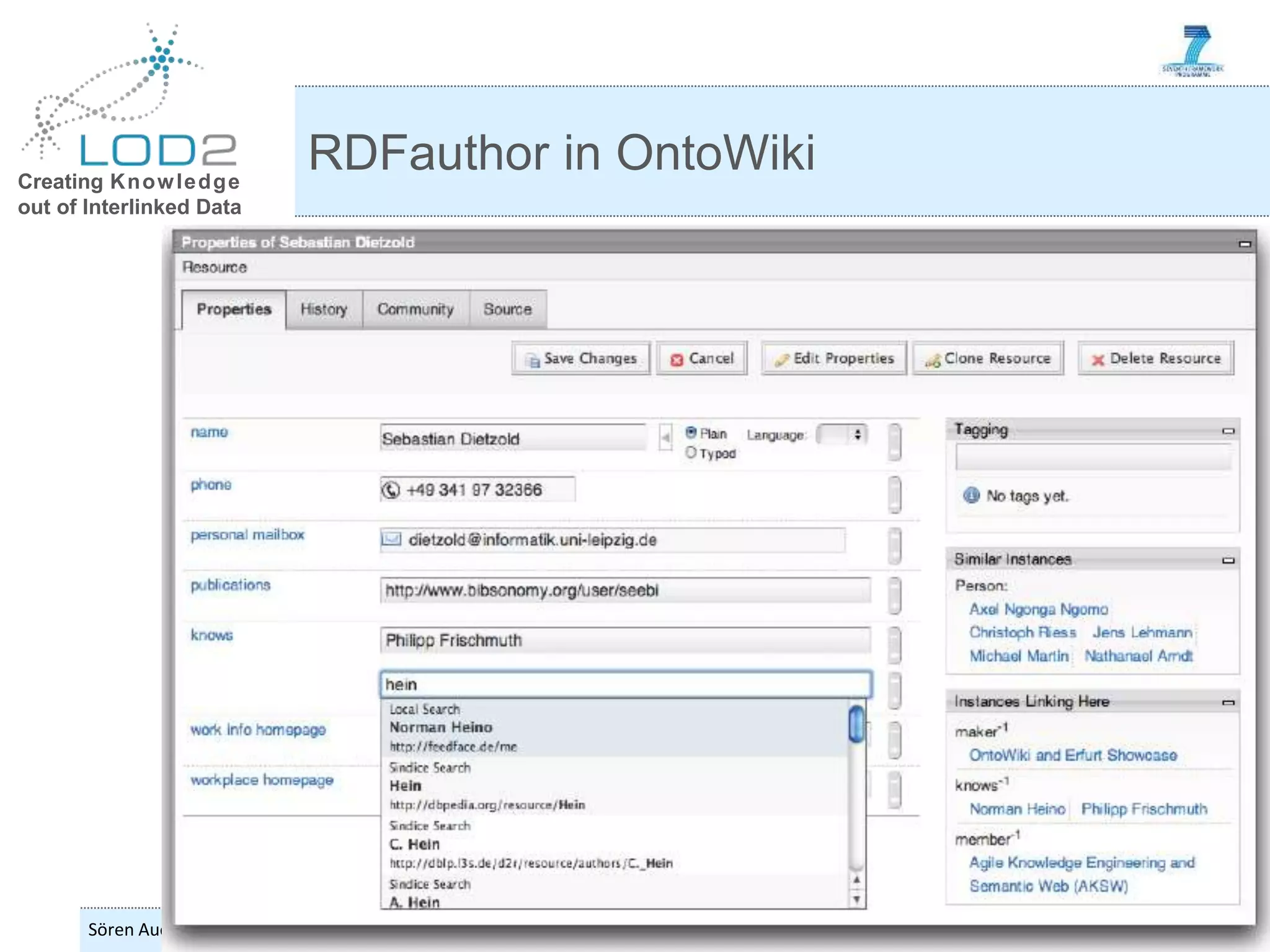Click the Clone Resource button
The width and height of the screenshot is (1270, 952).
pos(988,358)
